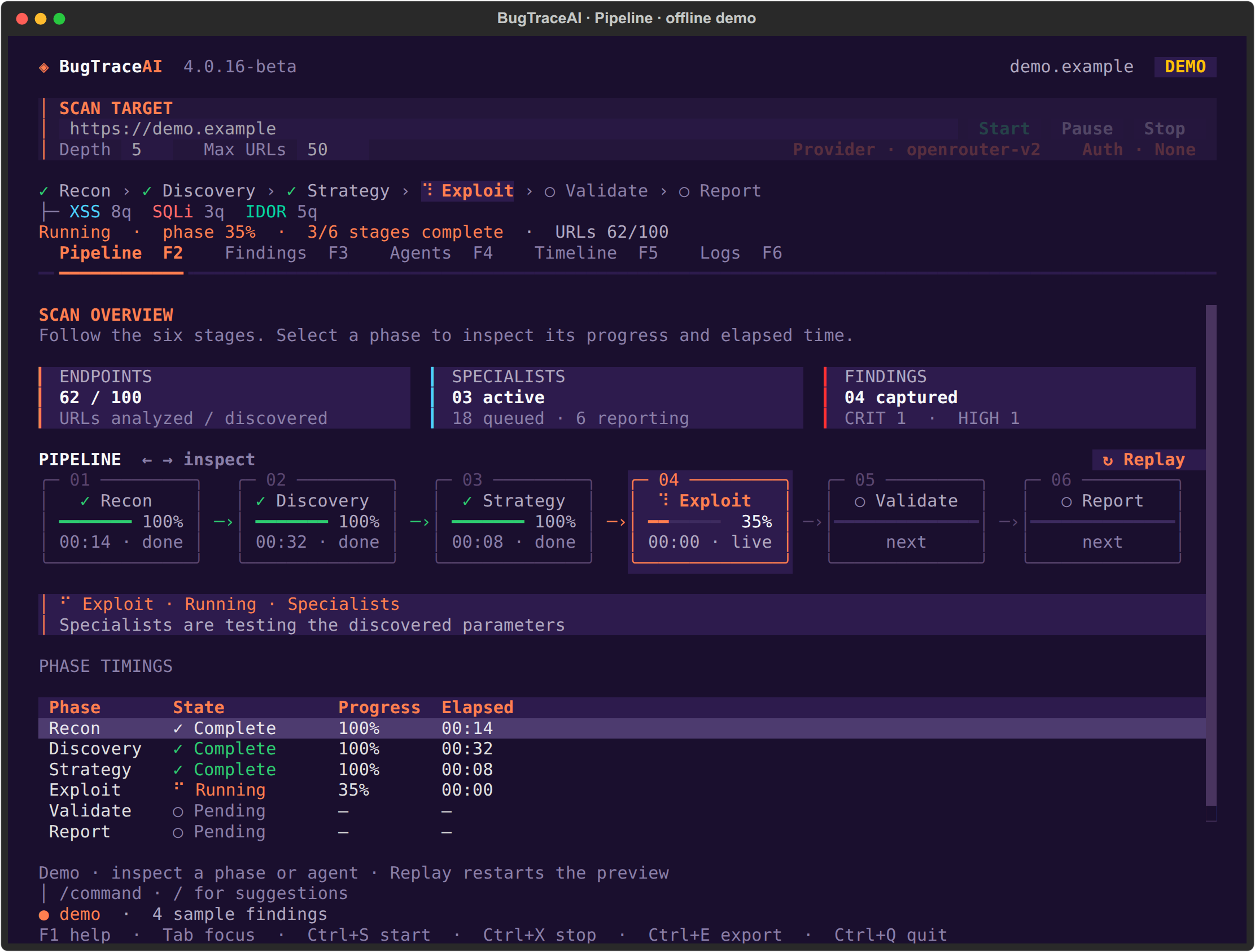
Task: Click the Report stage in the breadcrumb
Action: [720, 191]
